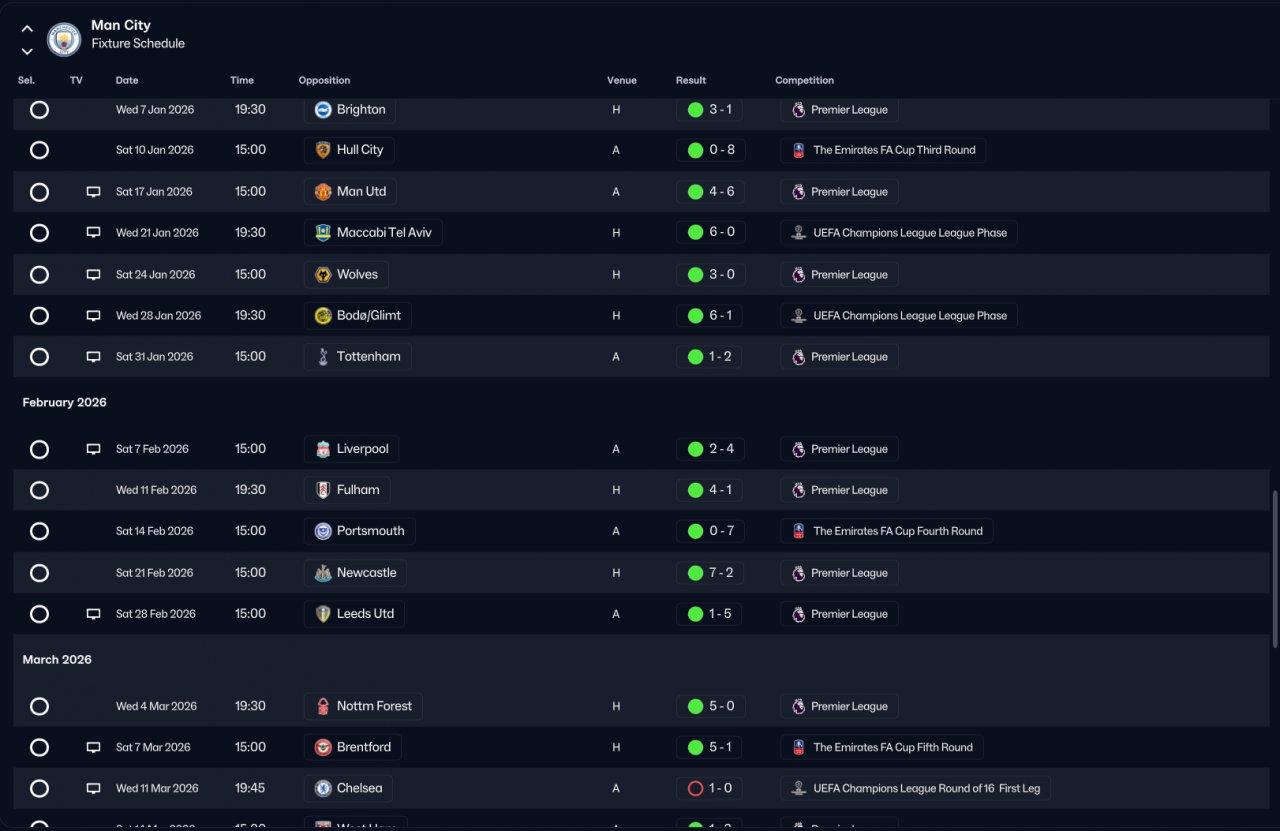Select the Brighton fixture radio circle

pyautogui.click(x=39, y=110)
